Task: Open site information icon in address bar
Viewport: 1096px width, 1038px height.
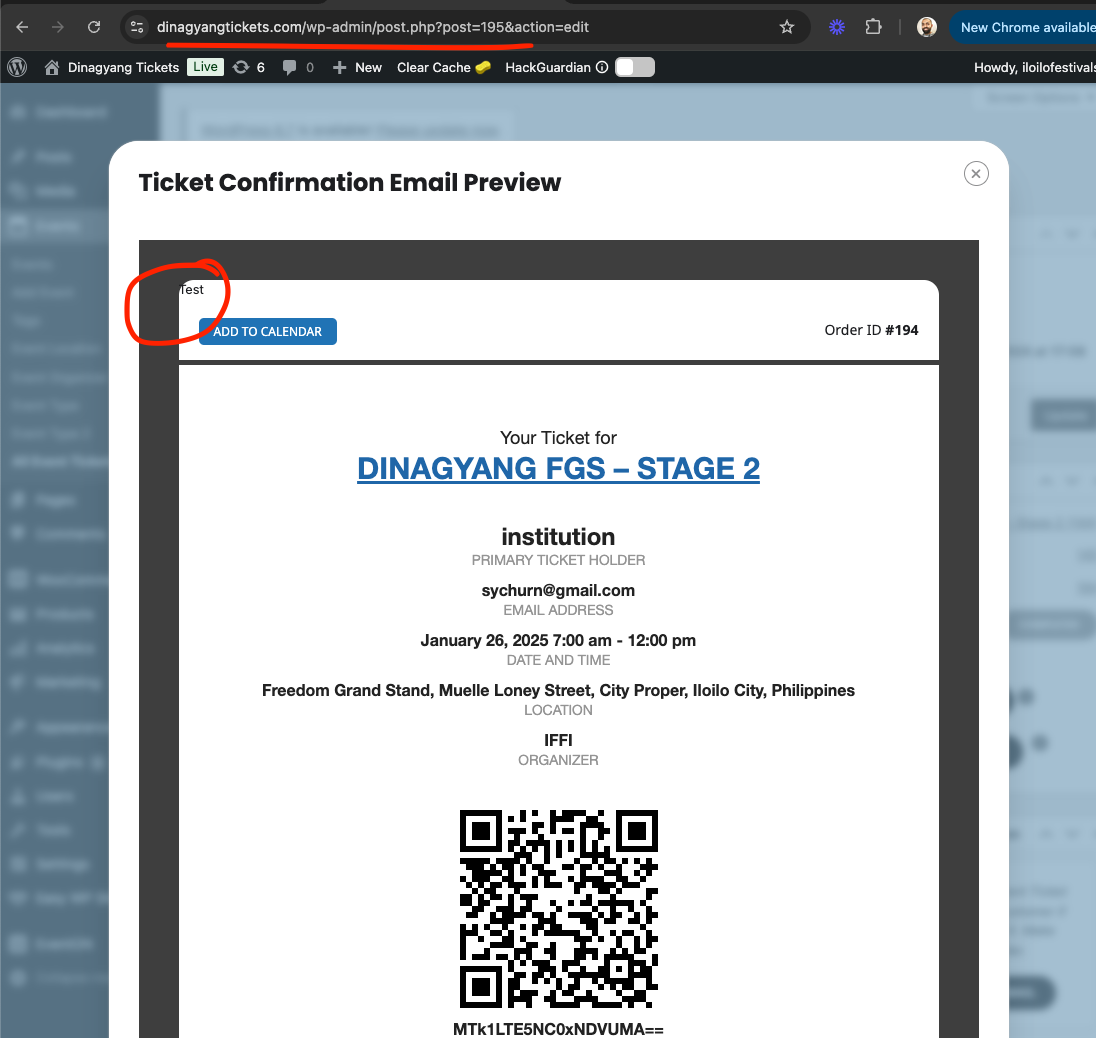Action: tap(137, 27)
